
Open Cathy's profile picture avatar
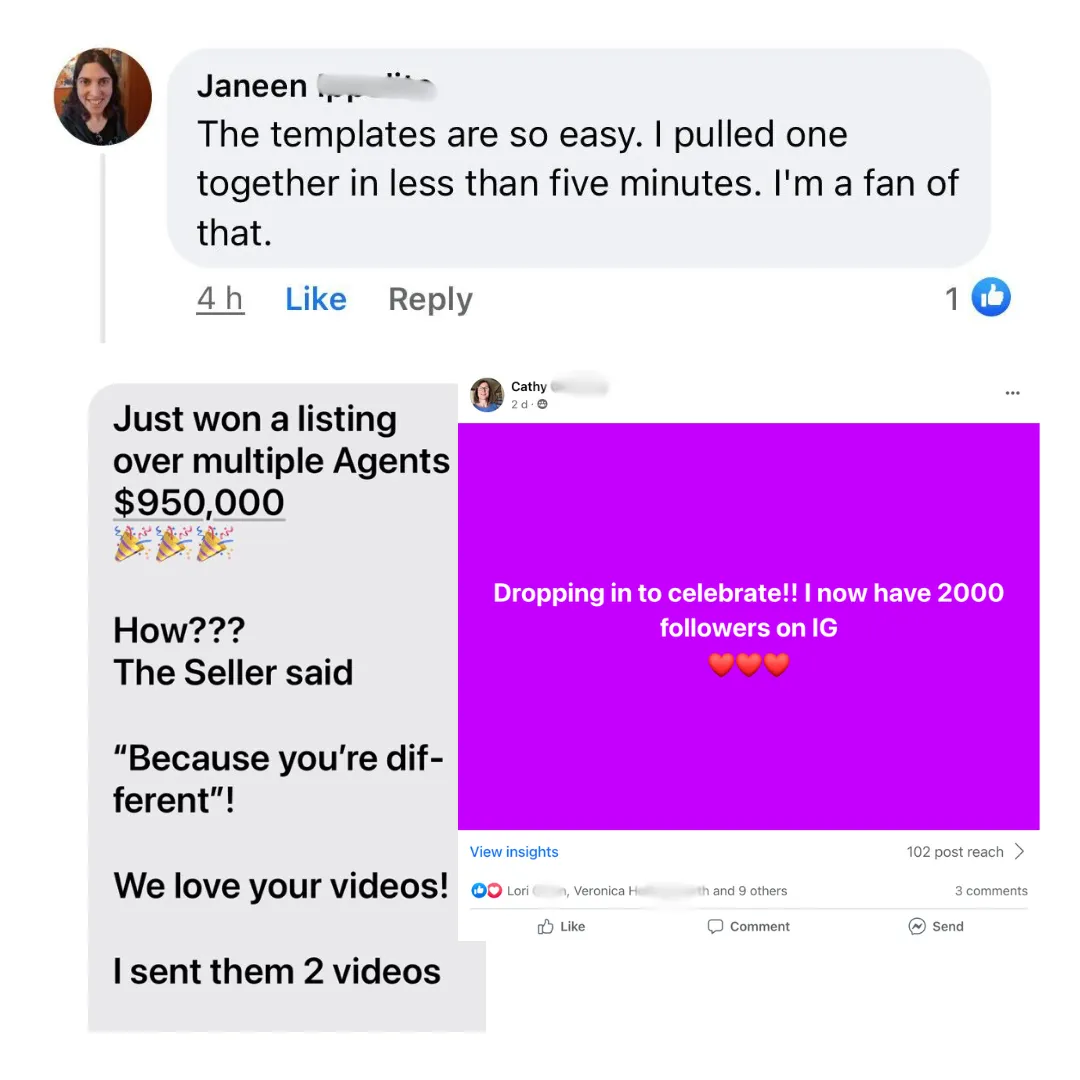[x=487, y=395]
